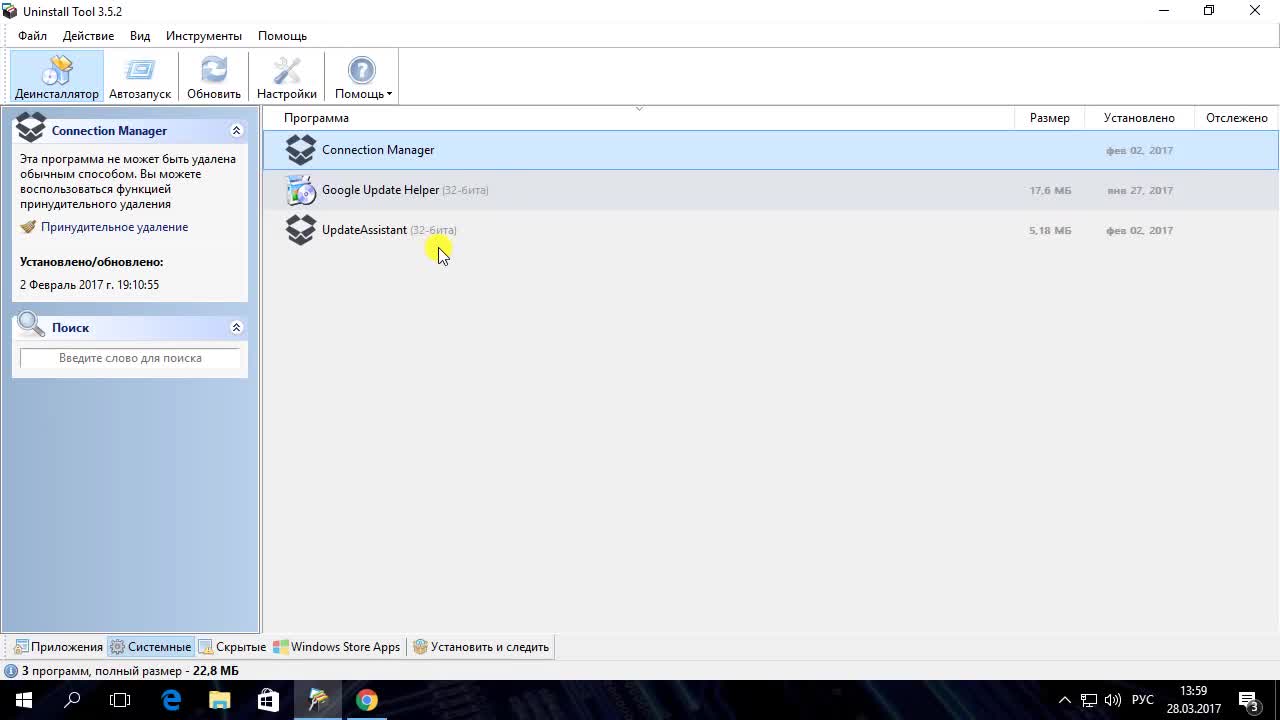Launch Microsoft Edge from the taskbar
The width and height of the screenshot is (1280, 720).
tap(171, 700)
